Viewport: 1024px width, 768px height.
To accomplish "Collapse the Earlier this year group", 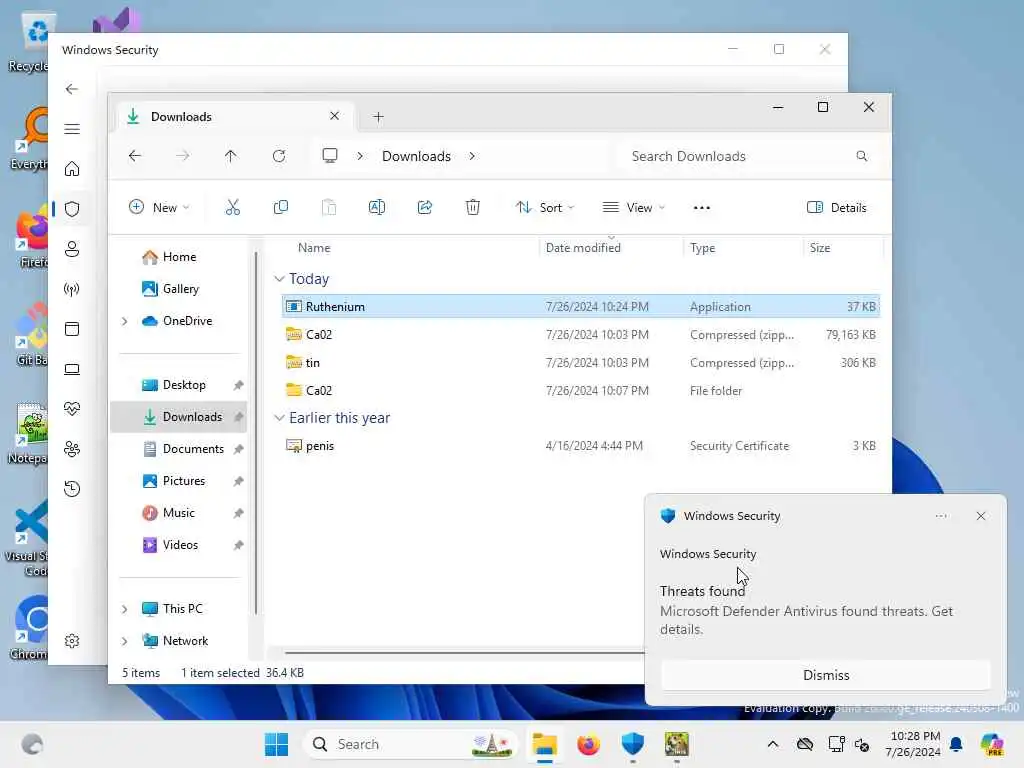I will tap(280, 418).
